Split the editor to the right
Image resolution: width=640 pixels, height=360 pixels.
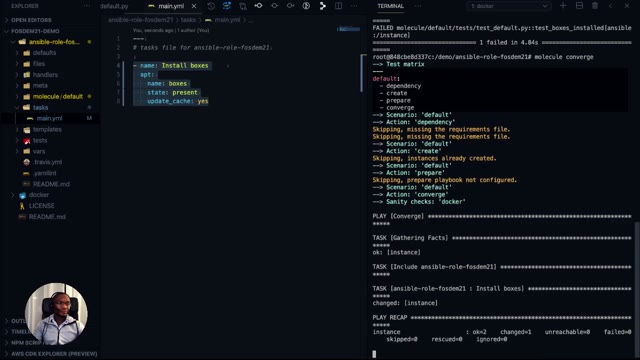pos(338,6)
